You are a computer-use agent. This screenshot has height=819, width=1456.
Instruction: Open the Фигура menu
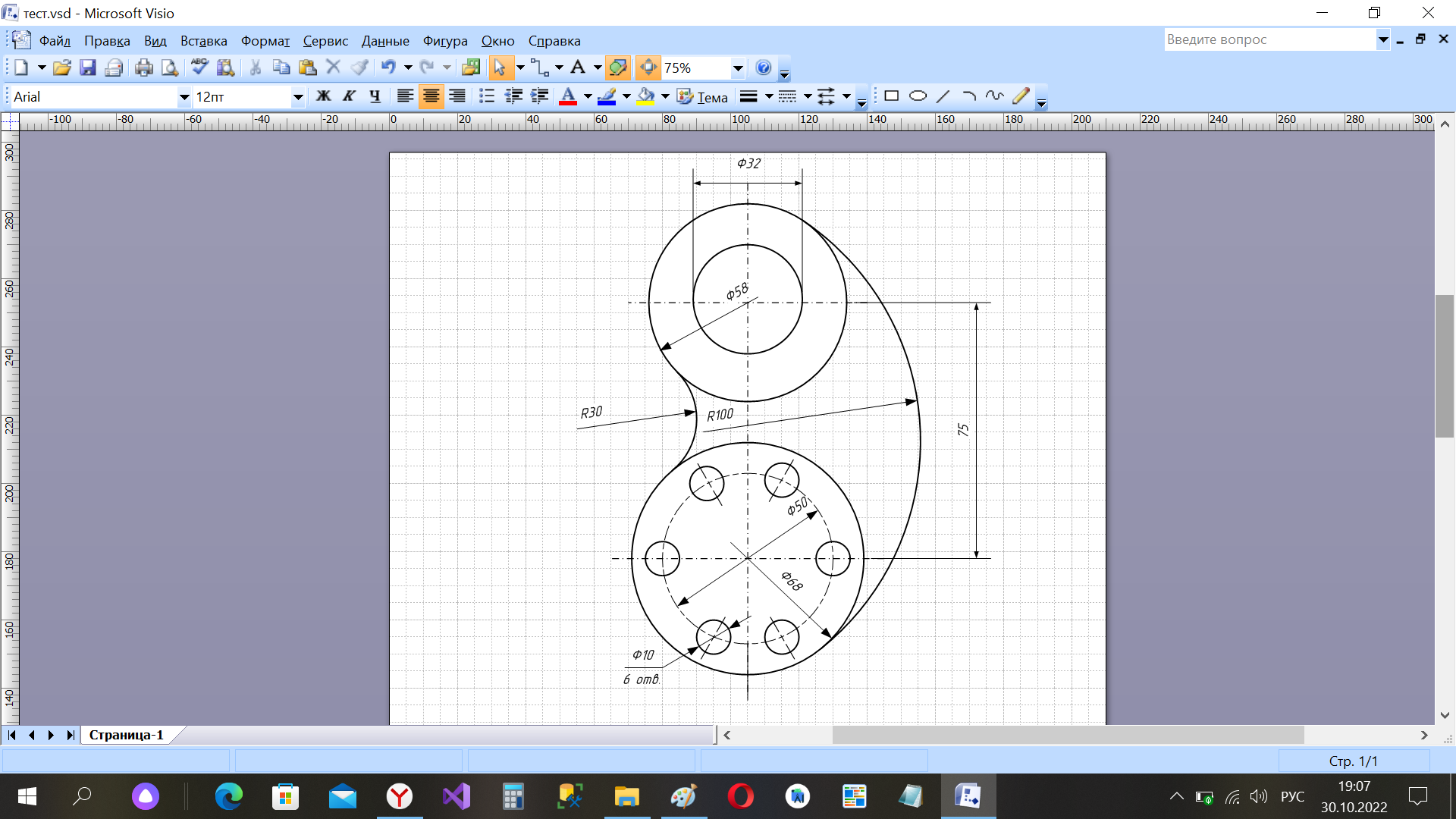pyautogui.click(x=444, y=41)
